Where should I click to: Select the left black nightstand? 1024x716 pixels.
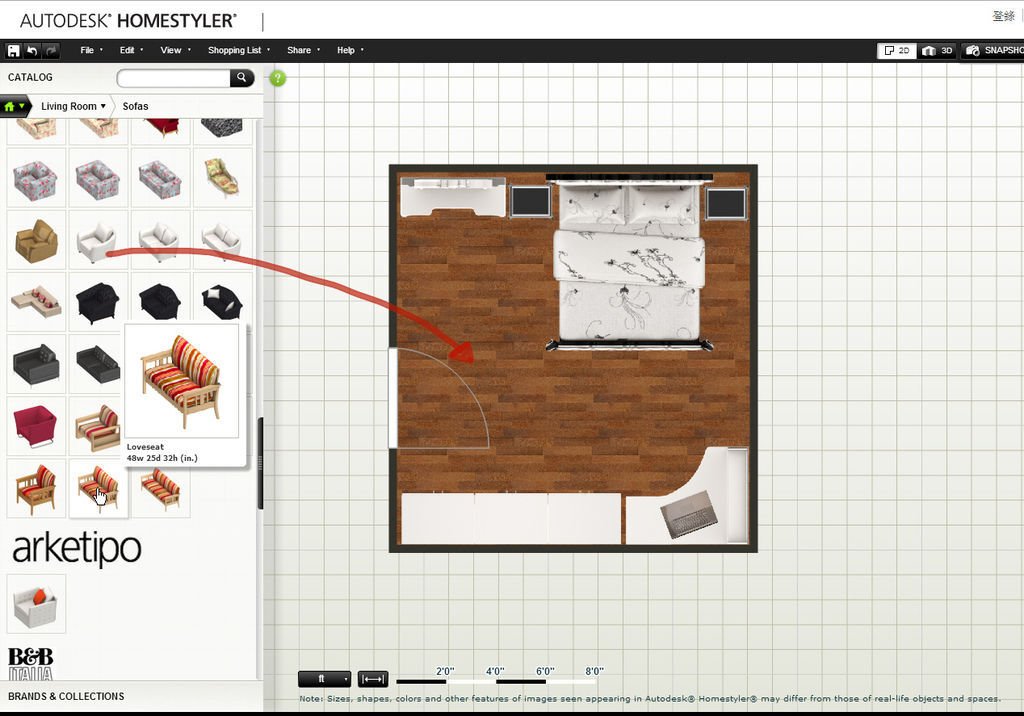[531, 202]
